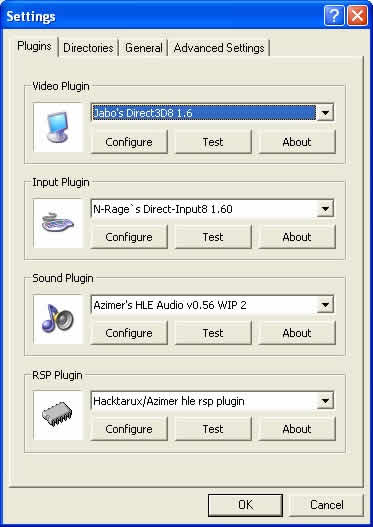Open the RSP Plugin dropdown arrow

(x=325, y=401)
